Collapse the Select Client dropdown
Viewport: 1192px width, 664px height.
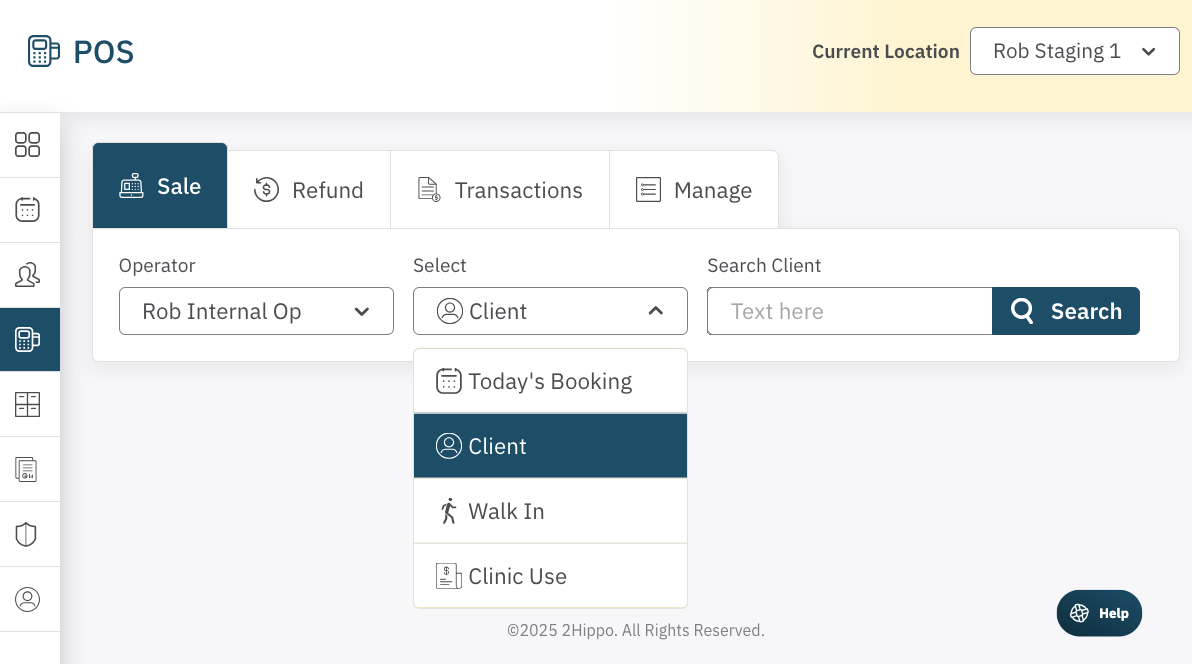coord(550,311)
